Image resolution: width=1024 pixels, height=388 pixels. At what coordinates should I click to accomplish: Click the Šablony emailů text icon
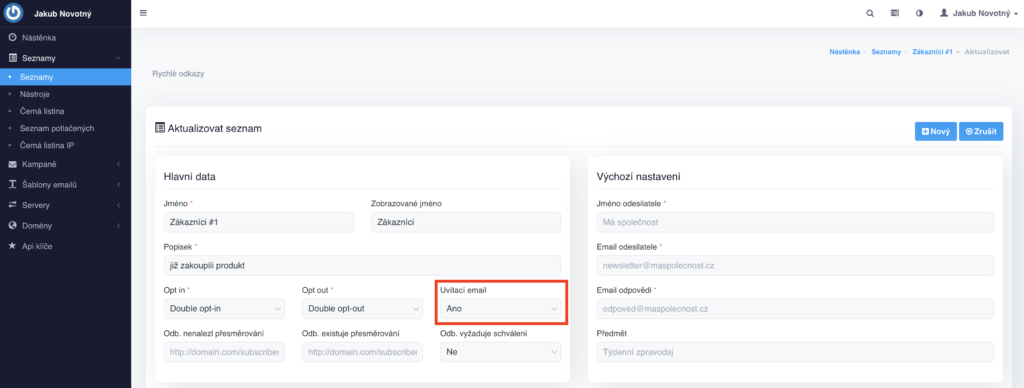pos(12,185)
